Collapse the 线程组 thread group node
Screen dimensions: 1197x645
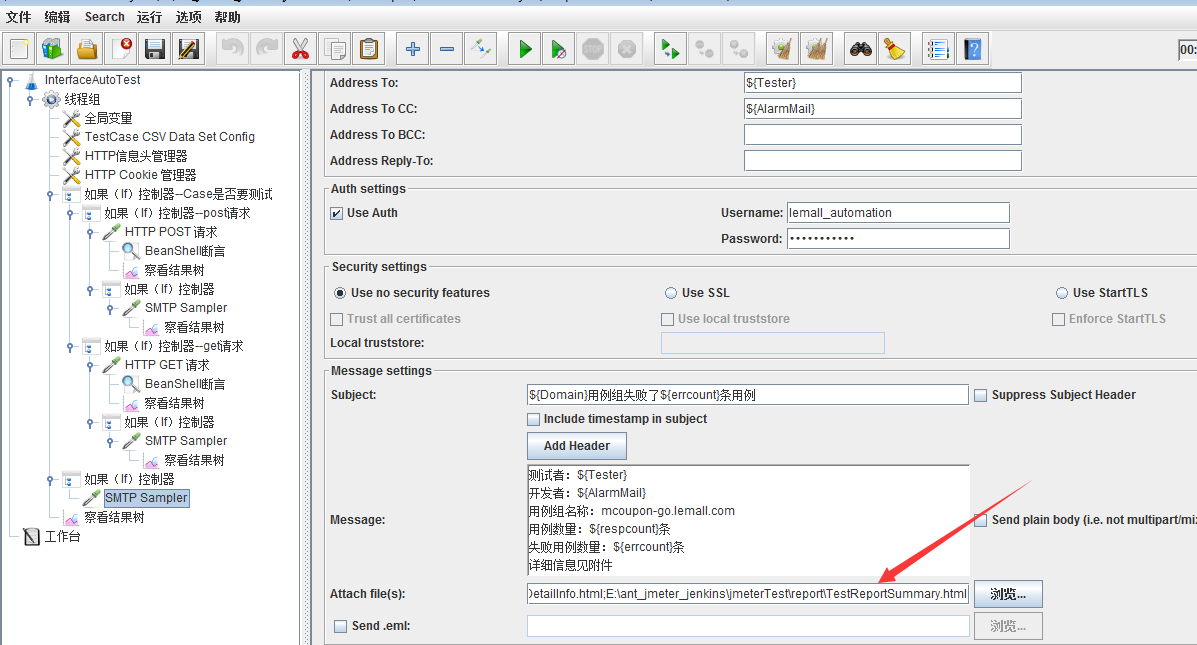31,99
